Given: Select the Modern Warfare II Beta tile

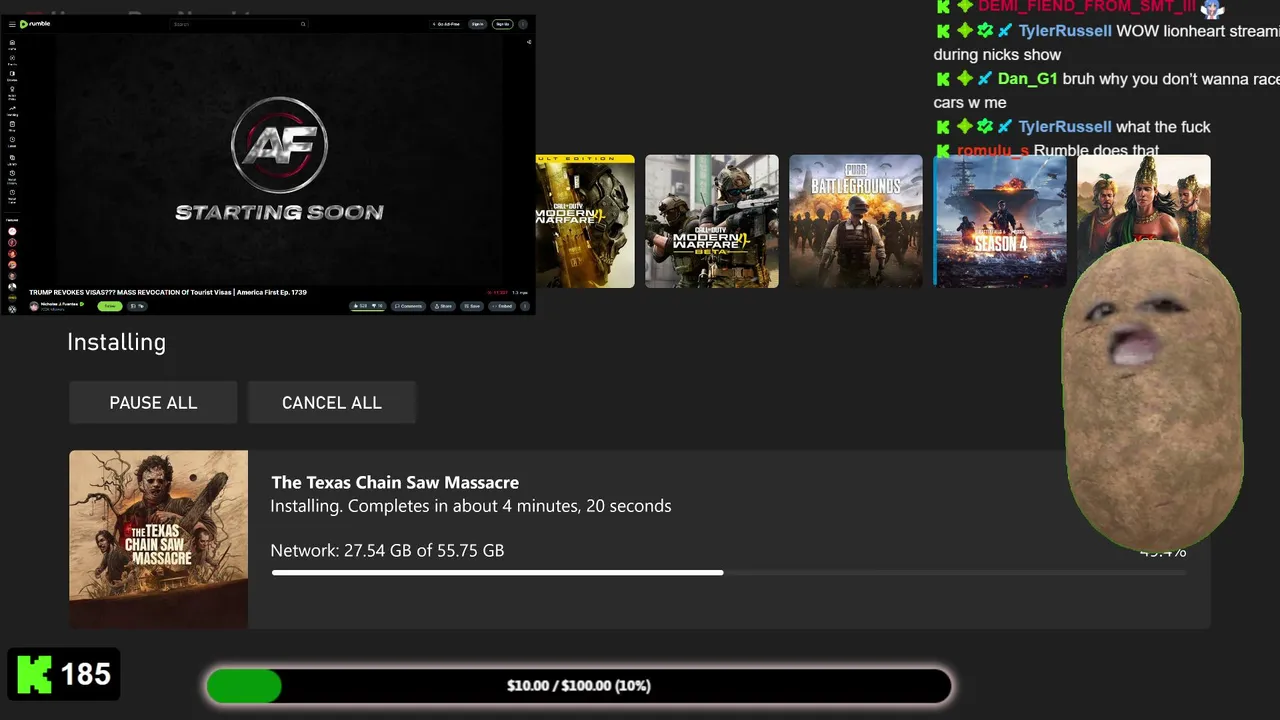Looking at the screenshot, I should click(x=712, y=221).
